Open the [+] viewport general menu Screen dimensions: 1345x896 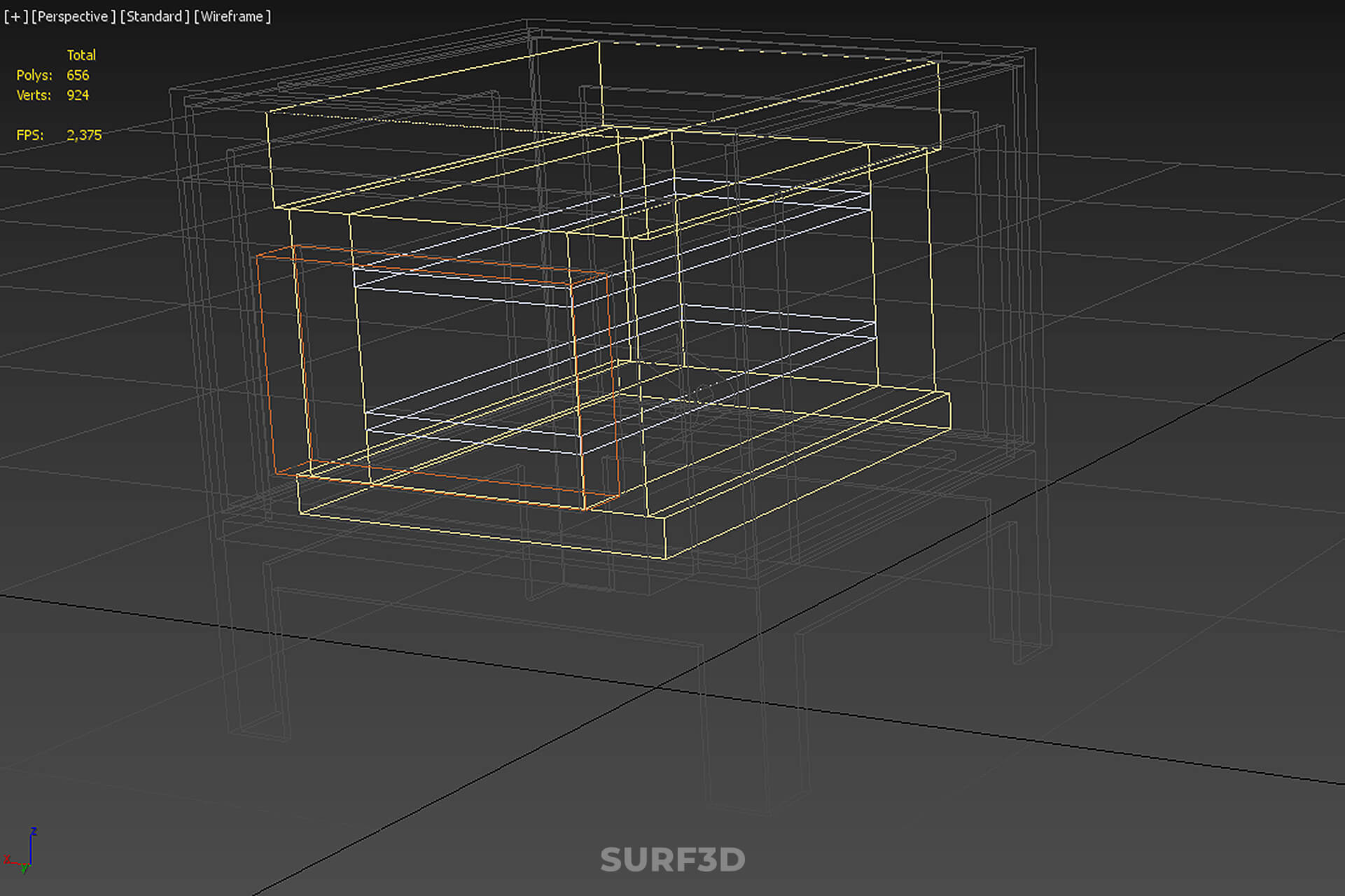(x=15, y=16)
